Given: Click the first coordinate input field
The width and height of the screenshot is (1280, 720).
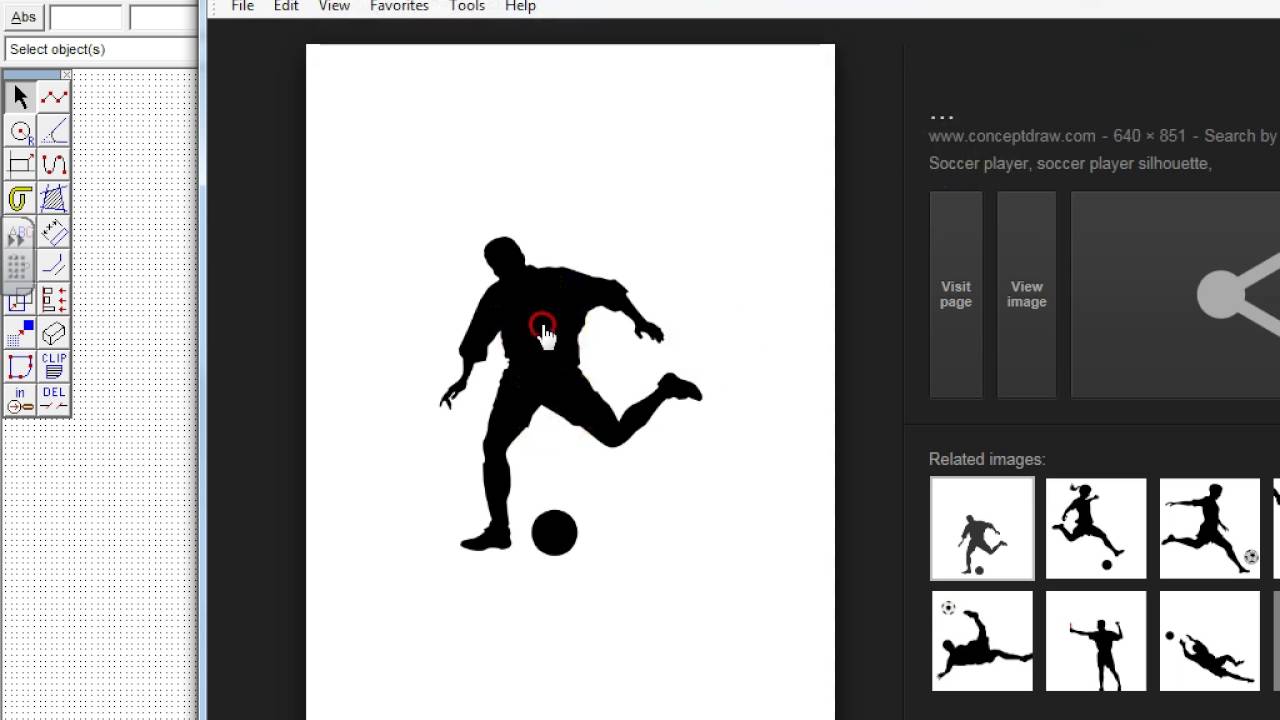Looking at the screenshot, I should pyautogui.click(x=86, y=18).
